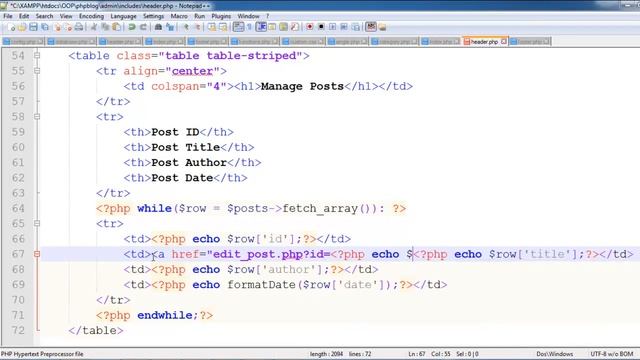Click the Zoom Out toolbar icon

(197, 27)
